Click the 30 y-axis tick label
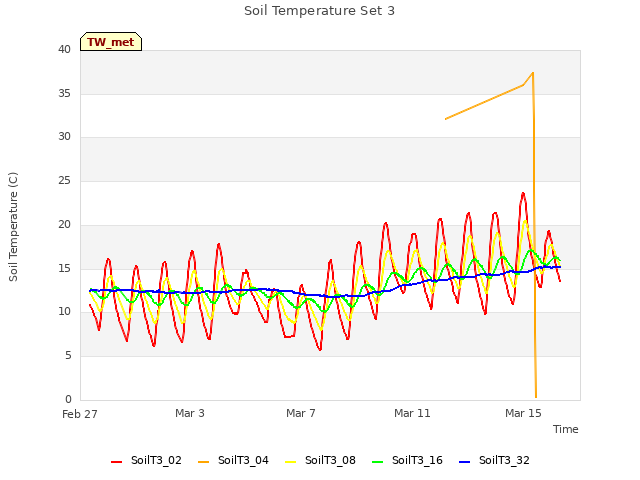The height and width of the screenshot is (480, 640). [x=64, y=137]
